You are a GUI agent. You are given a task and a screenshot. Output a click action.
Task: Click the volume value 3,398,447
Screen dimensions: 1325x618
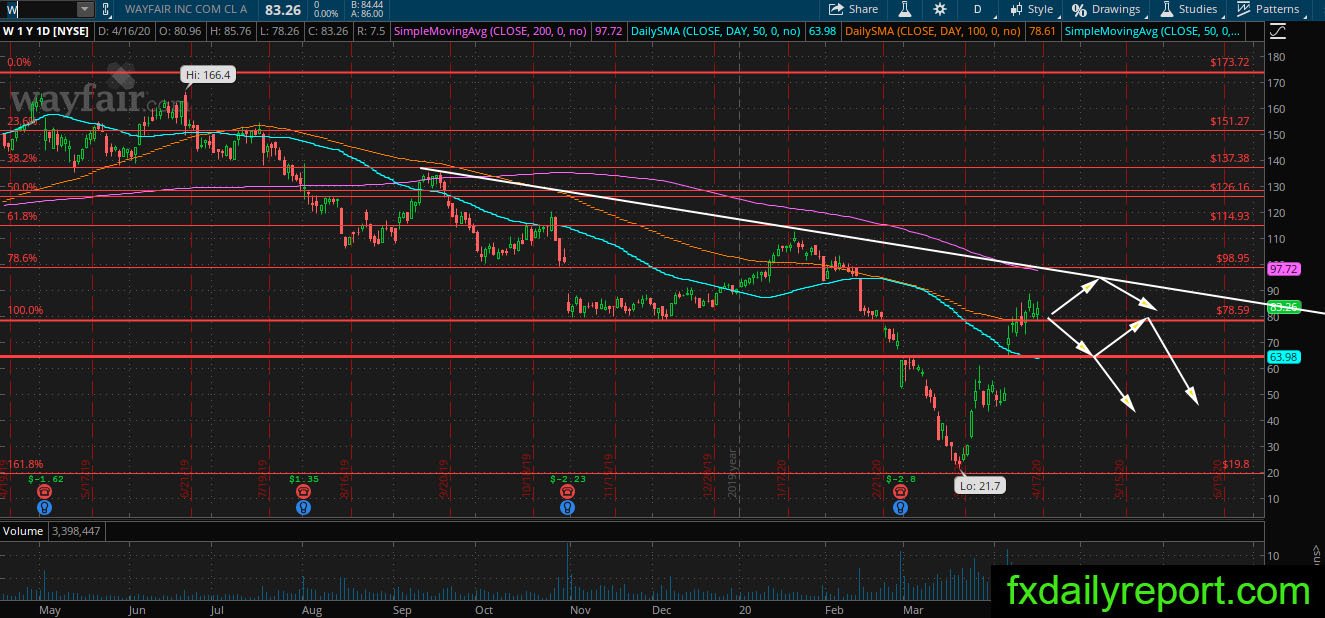tap(75, 531)
